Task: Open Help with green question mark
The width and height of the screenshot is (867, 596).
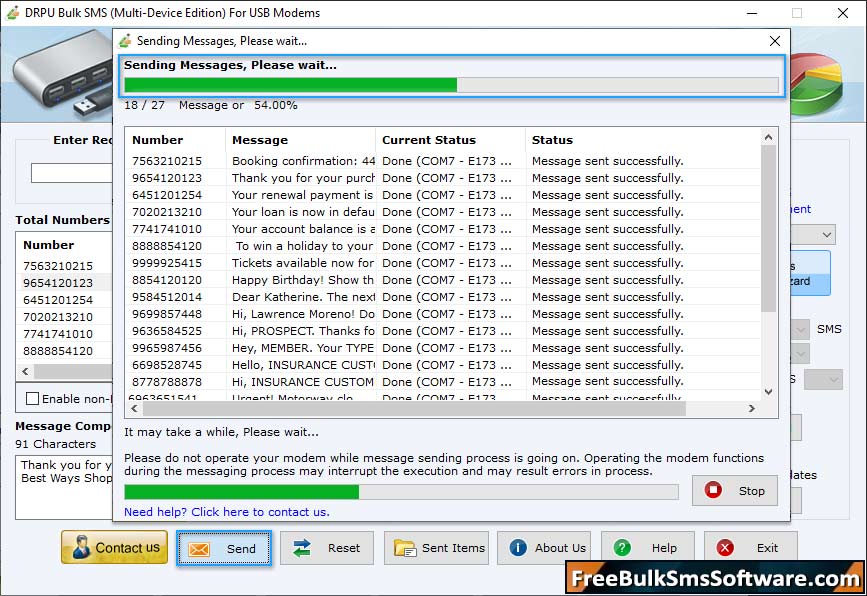Action: [649, 548]
